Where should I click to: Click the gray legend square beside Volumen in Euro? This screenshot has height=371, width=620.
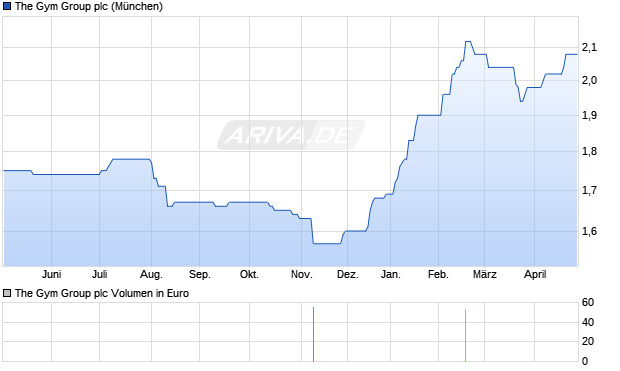[7, 293]
